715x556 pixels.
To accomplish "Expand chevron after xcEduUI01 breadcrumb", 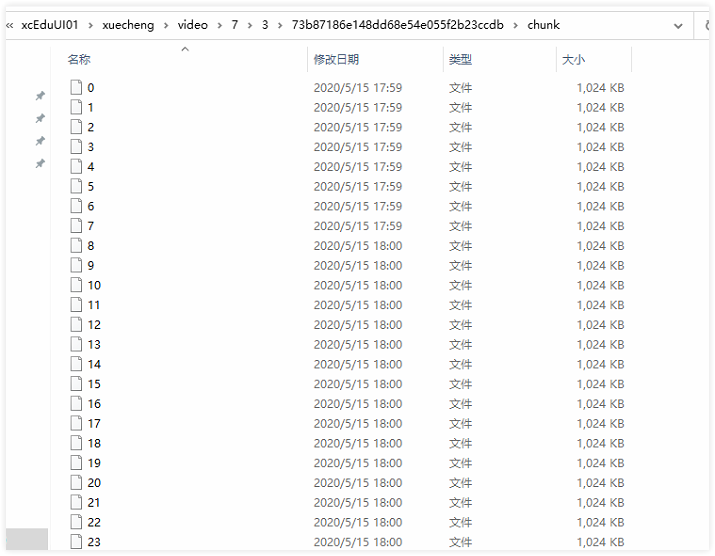I will [90, 26].
